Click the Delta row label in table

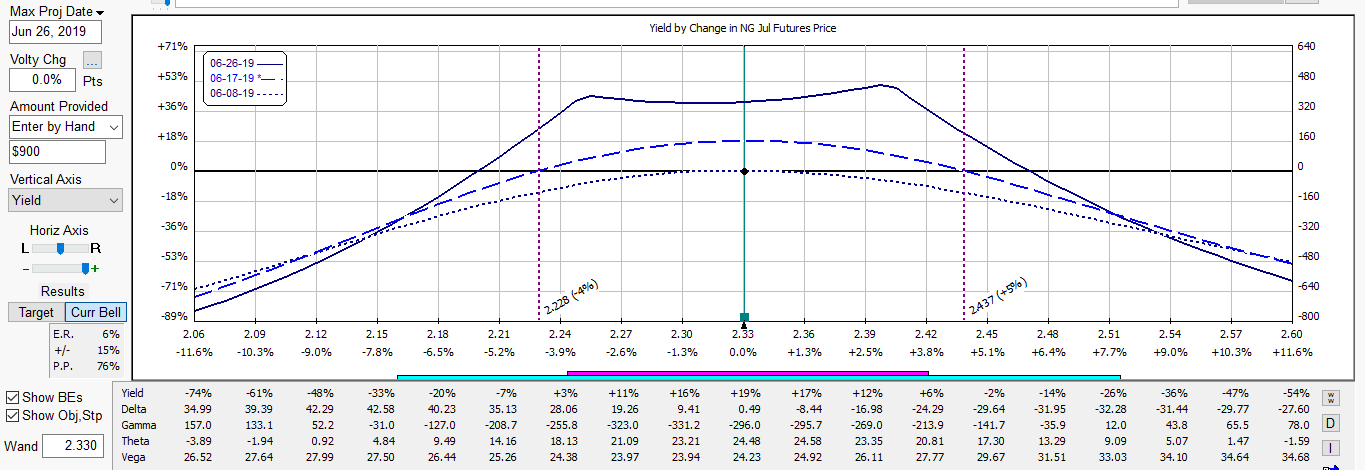(x=133, y=409)
